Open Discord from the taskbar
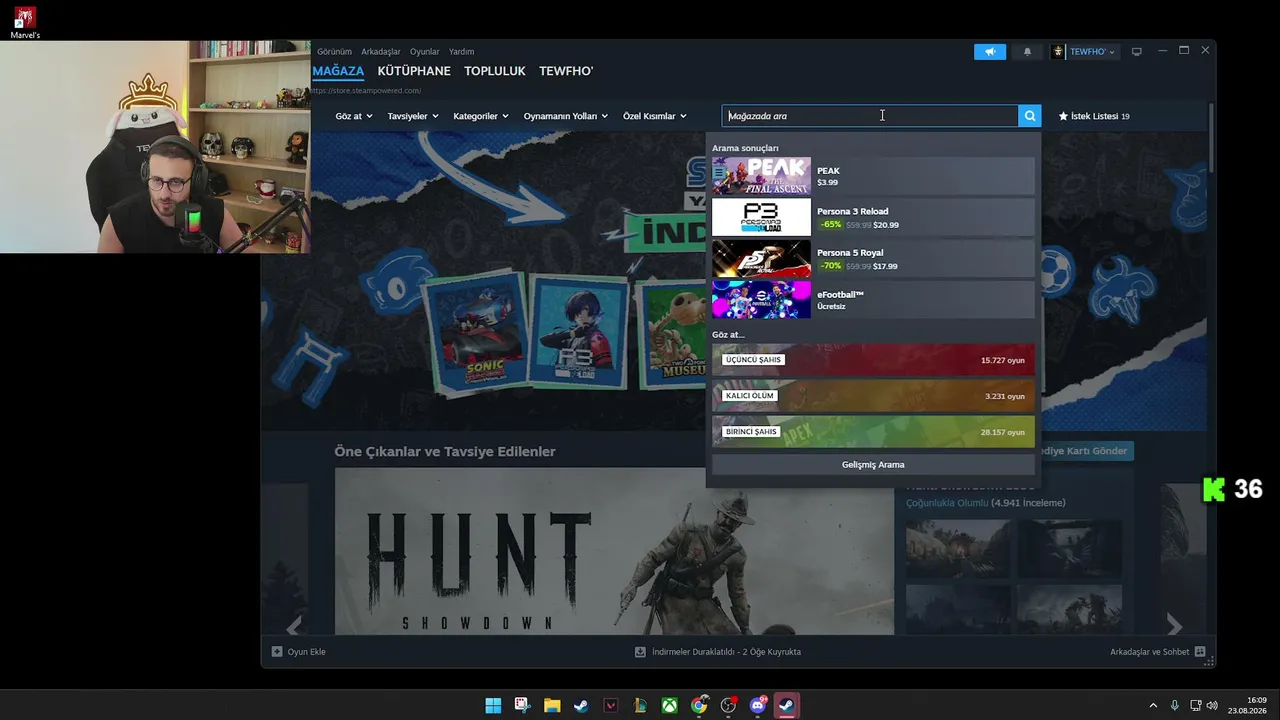 (x=757, y=706)
